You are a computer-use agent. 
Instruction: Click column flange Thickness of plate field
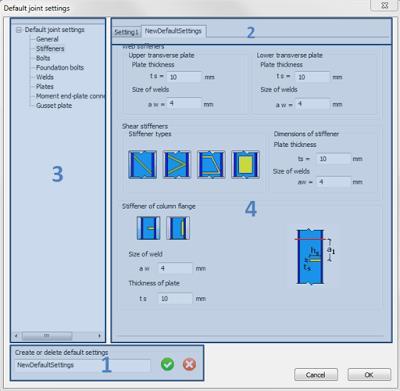(x=175, y=298)
